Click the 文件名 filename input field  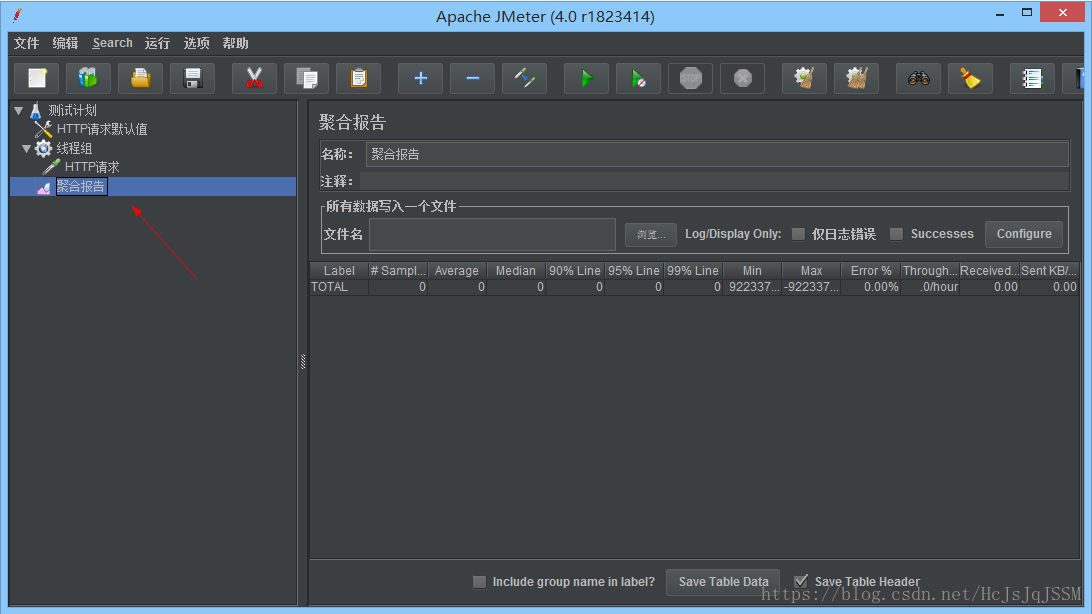492,235
